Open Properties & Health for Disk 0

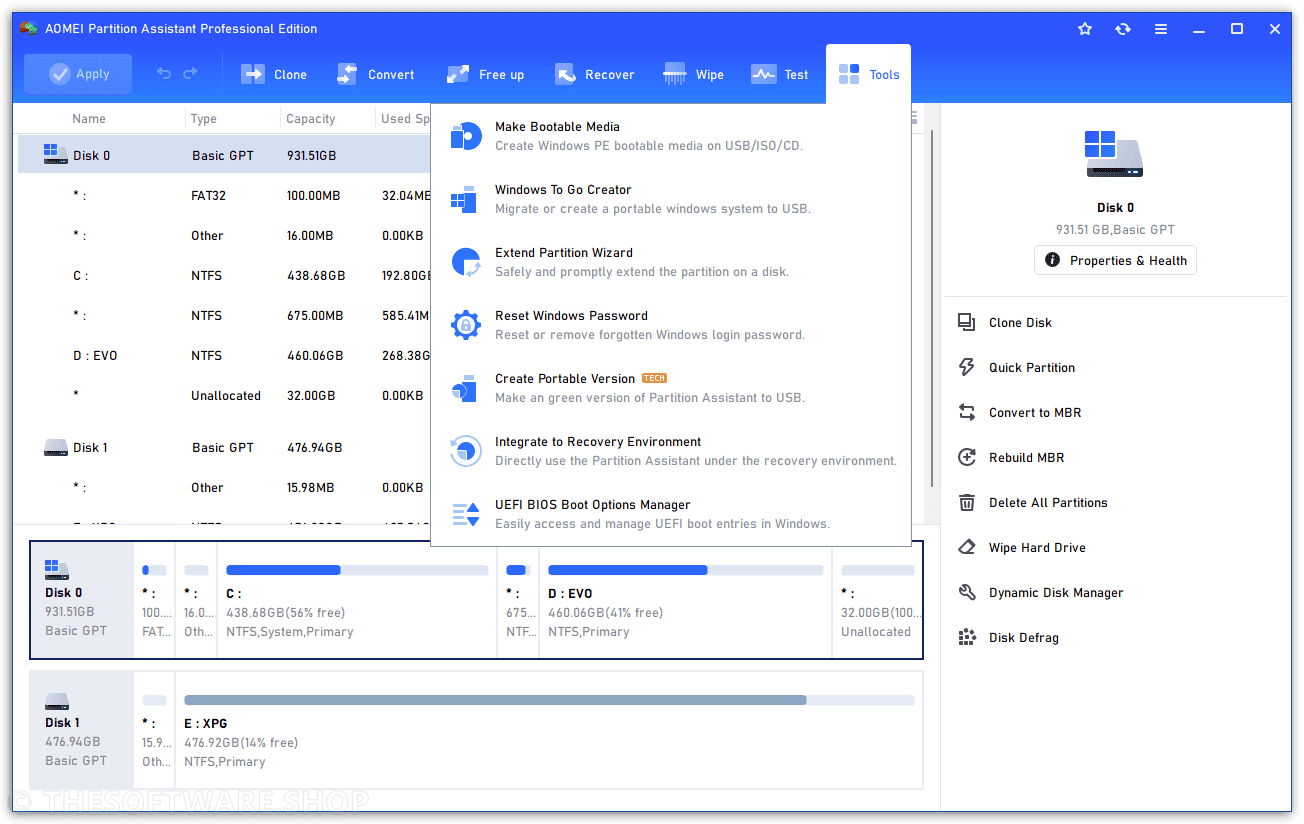[1116, 260]
